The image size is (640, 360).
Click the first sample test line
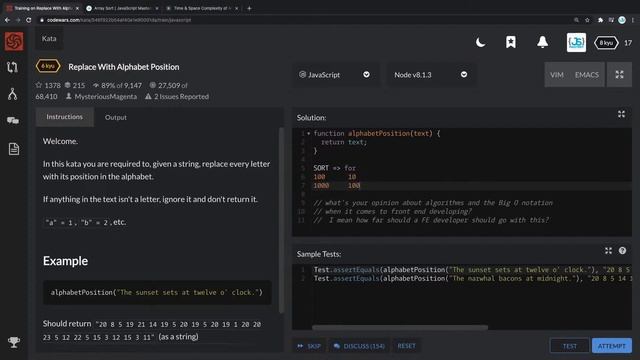(472, 270)
